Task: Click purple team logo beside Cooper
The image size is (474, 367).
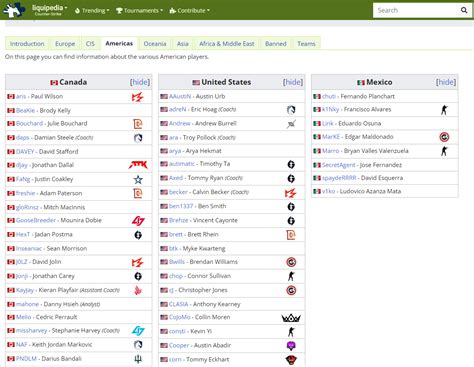Action: click(291, 346)
